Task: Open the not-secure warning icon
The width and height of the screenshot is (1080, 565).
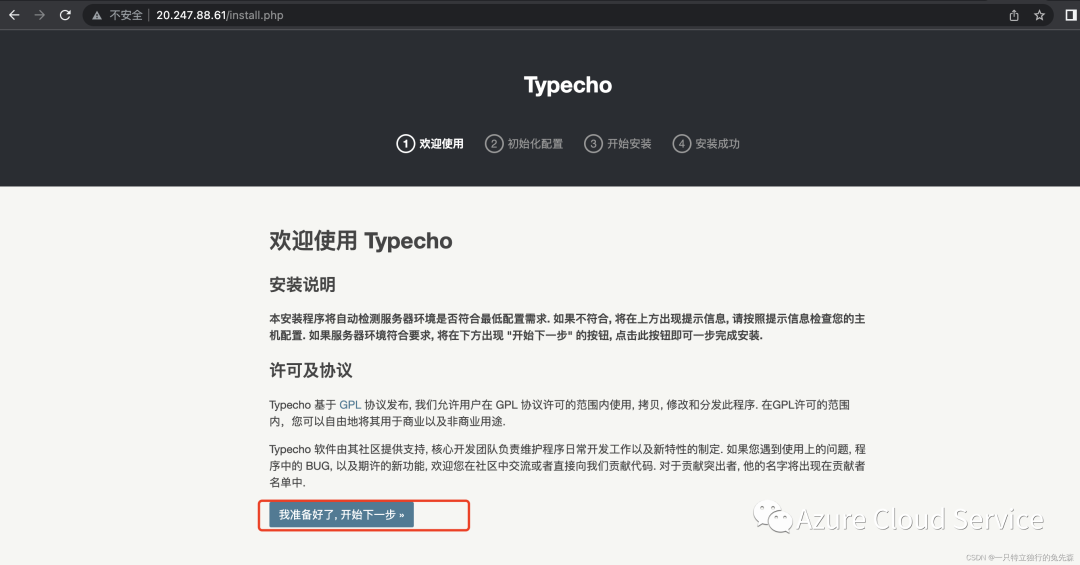Action: [x=97, y=15]
